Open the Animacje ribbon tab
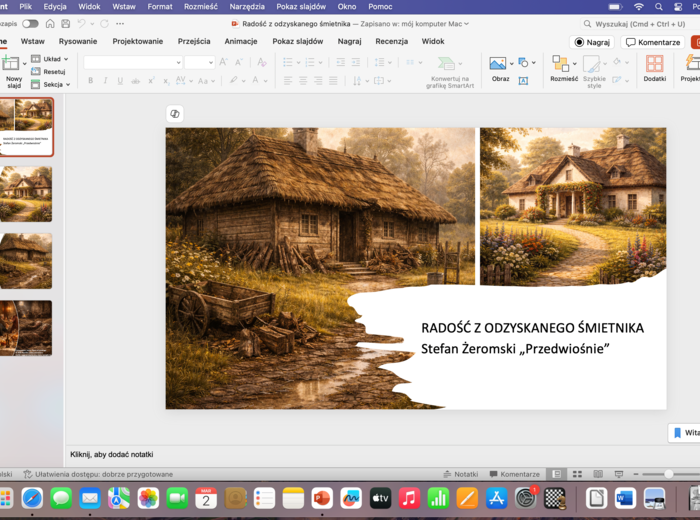Image resolution: width=700 pixels, height=520 pixels. pyautogui.click(x=241, y=41)
